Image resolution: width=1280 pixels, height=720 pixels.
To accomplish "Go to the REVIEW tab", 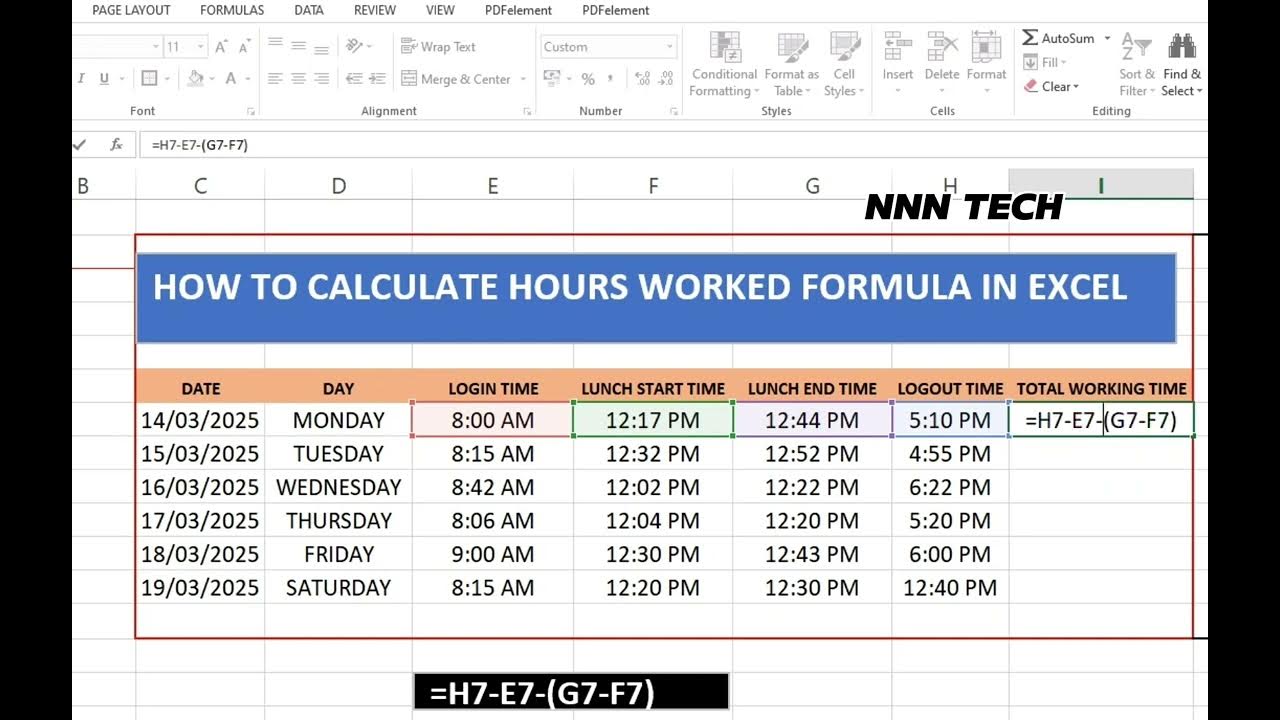I will (375, 10).
